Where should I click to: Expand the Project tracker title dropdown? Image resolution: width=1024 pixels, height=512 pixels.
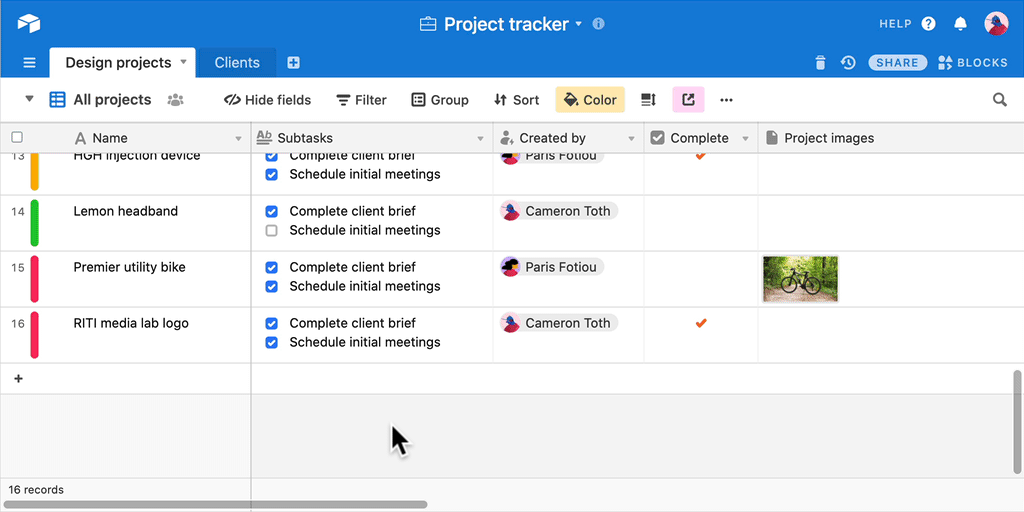pyautogui.click(x=578, y=24)
